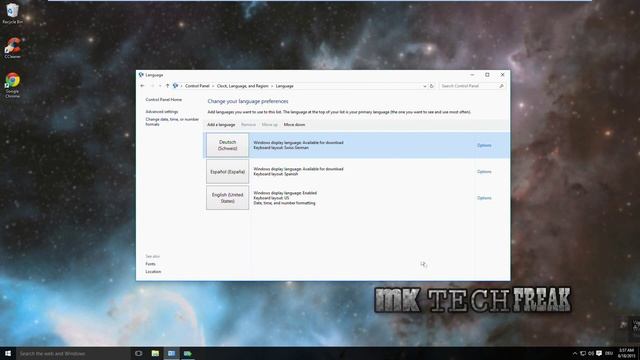Show hidden tray icons chevron
Image resolution: width=640 pixels, height=360 pixels.
coord(575,353)
